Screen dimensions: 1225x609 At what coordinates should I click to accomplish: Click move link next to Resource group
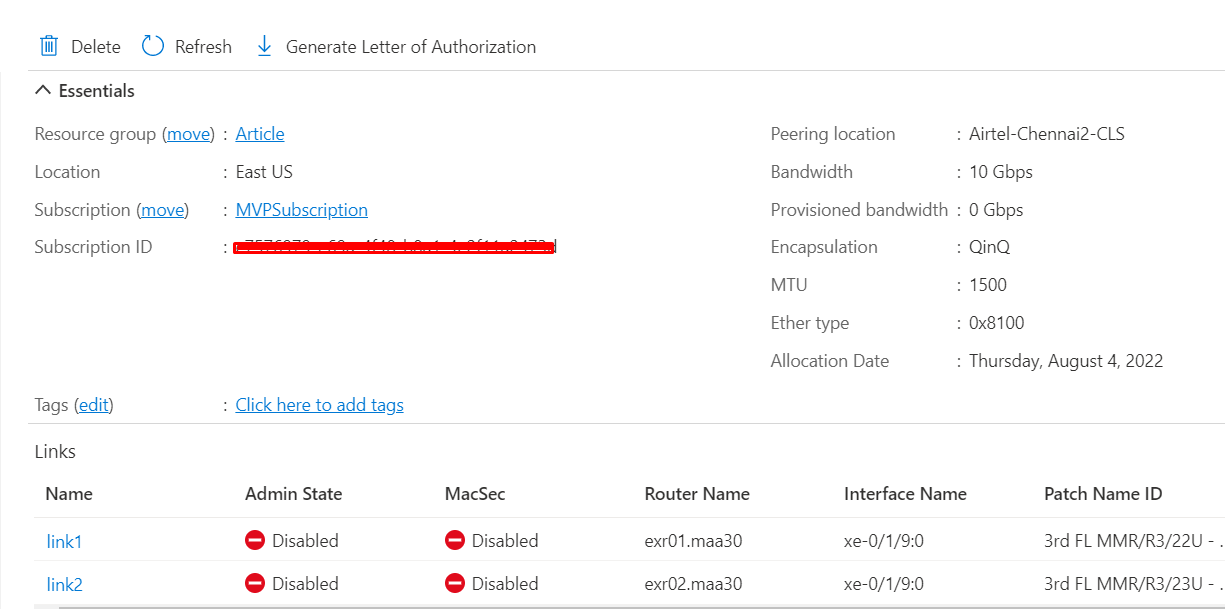(x=188, y=134)
